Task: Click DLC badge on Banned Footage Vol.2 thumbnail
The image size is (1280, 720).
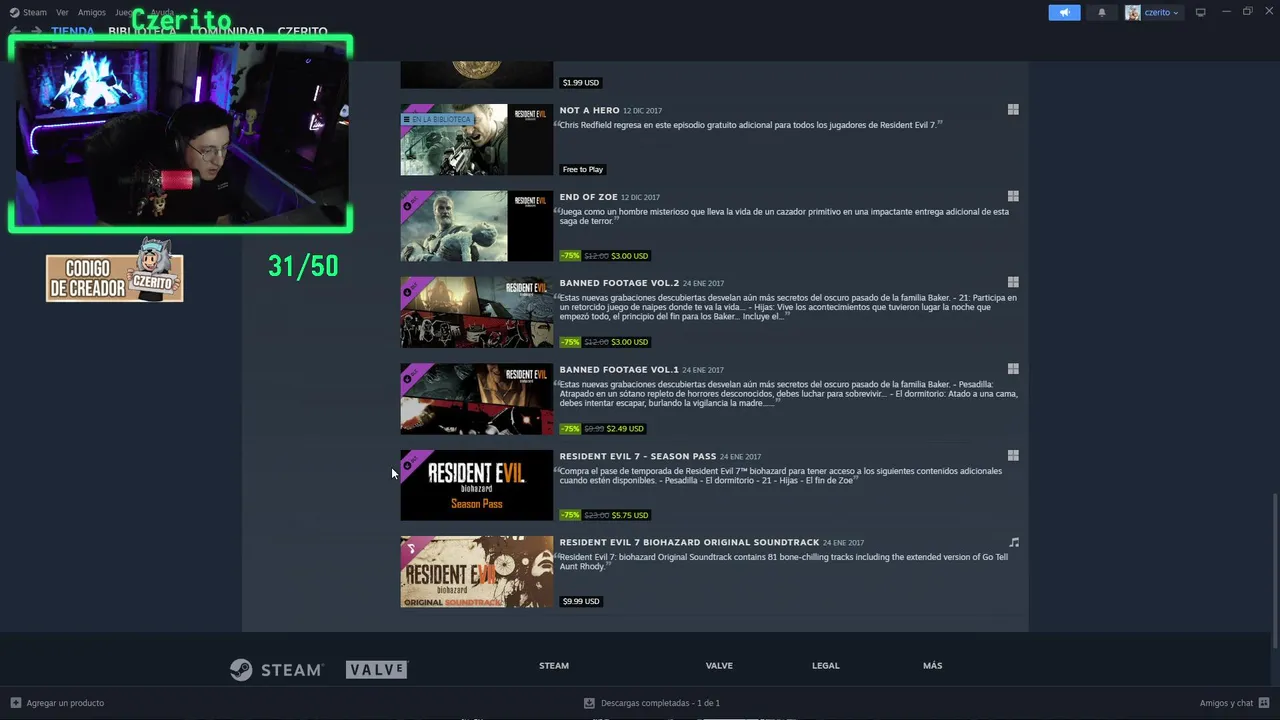Action: pyautogui.click(x=411, y=289)
